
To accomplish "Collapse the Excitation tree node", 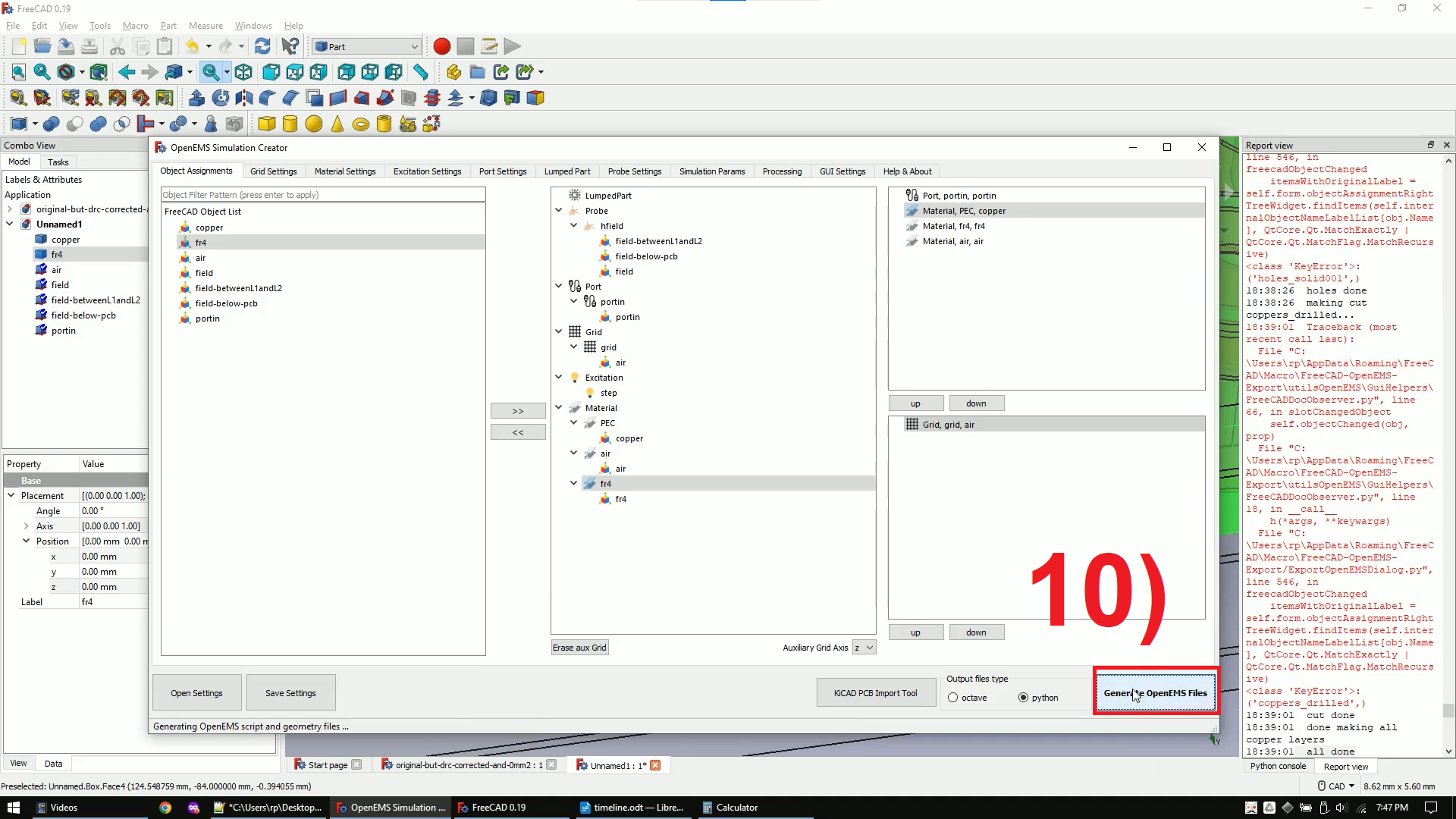I will click(559, 378).
